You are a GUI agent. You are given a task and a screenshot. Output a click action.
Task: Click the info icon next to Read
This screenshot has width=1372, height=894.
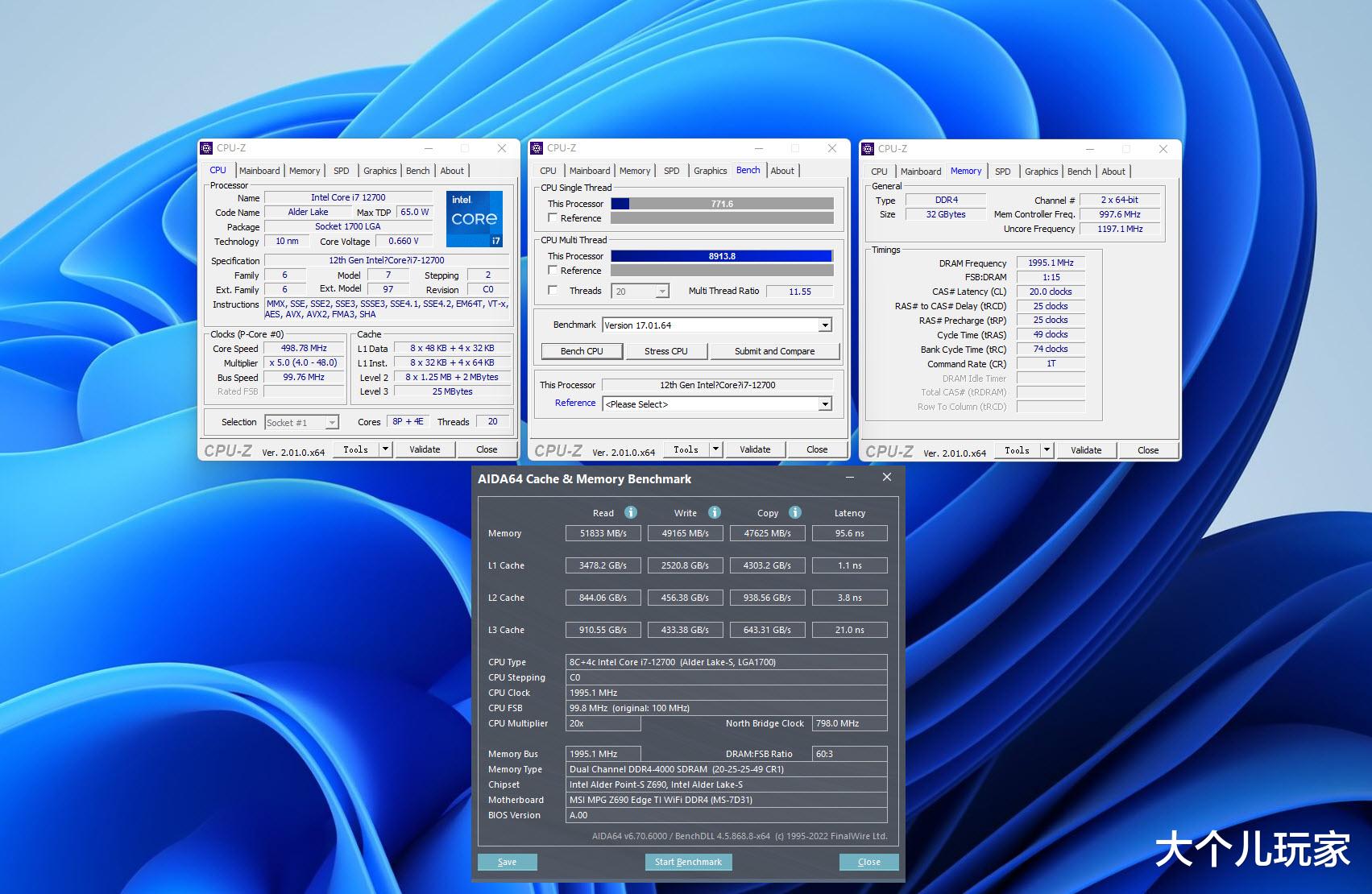click(631, 512)
